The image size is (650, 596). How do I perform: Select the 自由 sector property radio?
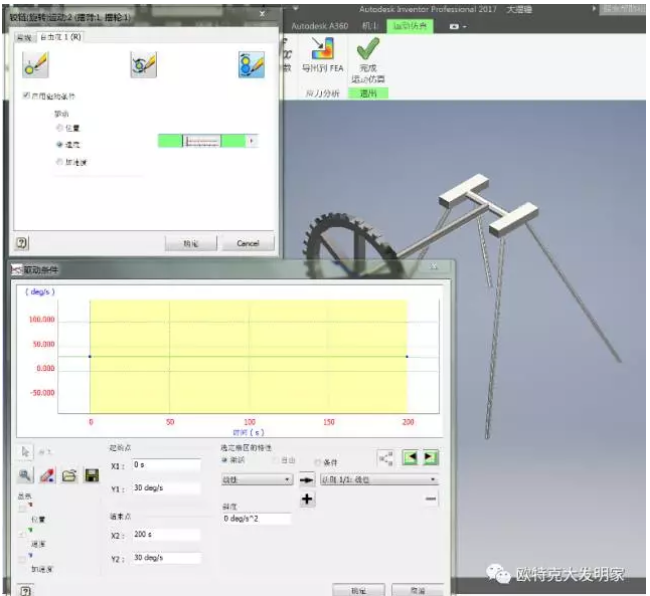pyautogui.click(x=275, y=460)
